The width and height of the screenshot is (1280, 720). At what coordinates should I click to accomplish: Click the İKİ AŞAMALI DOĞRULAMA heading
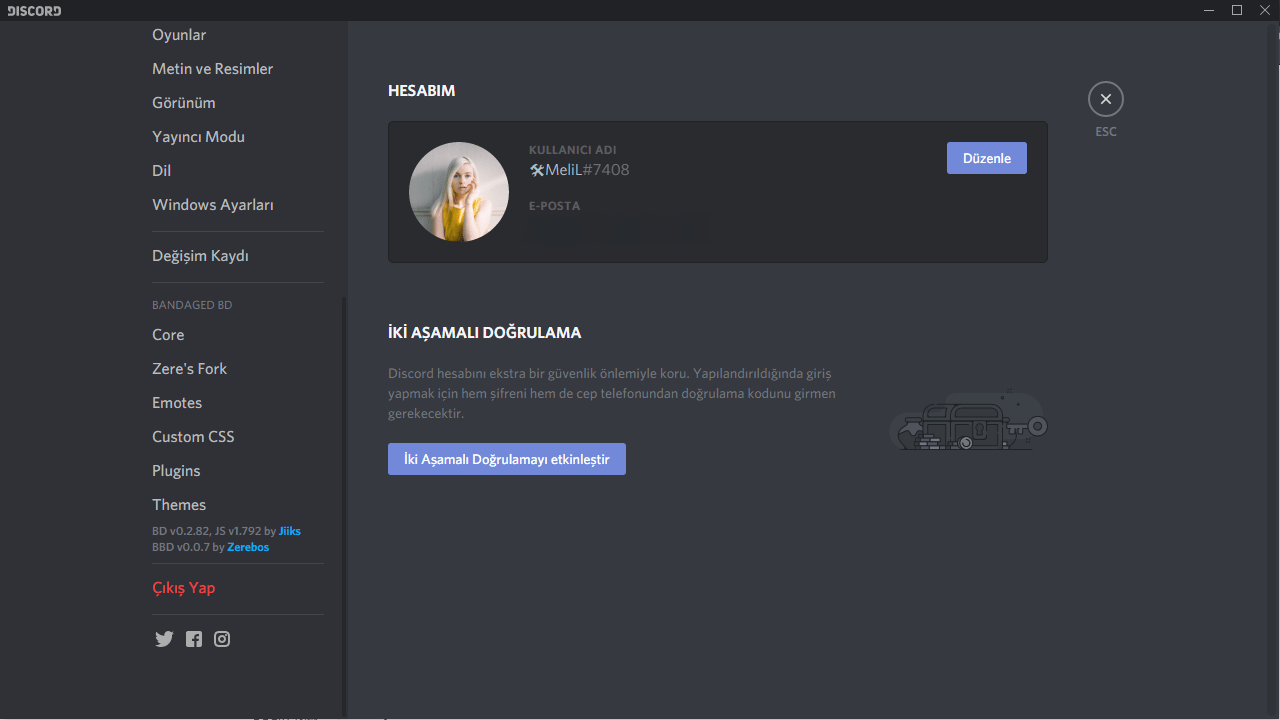[x=484, y=333]
